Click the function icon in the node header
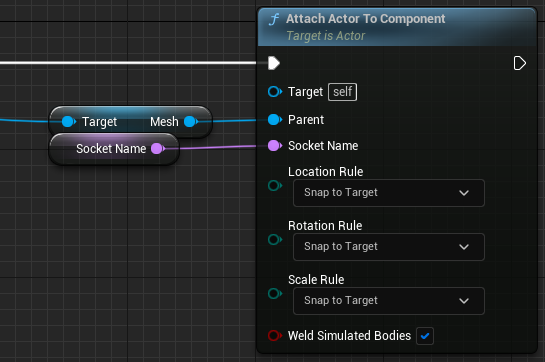This screenshot has width=545, height=362. pos(274,19)
